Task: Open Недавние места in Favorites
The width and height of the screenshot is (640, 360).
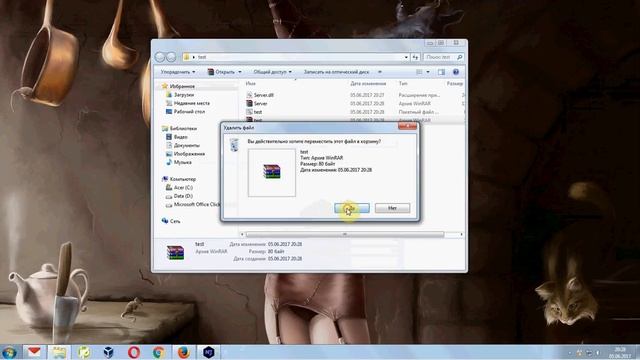Action: pos(192,103)
